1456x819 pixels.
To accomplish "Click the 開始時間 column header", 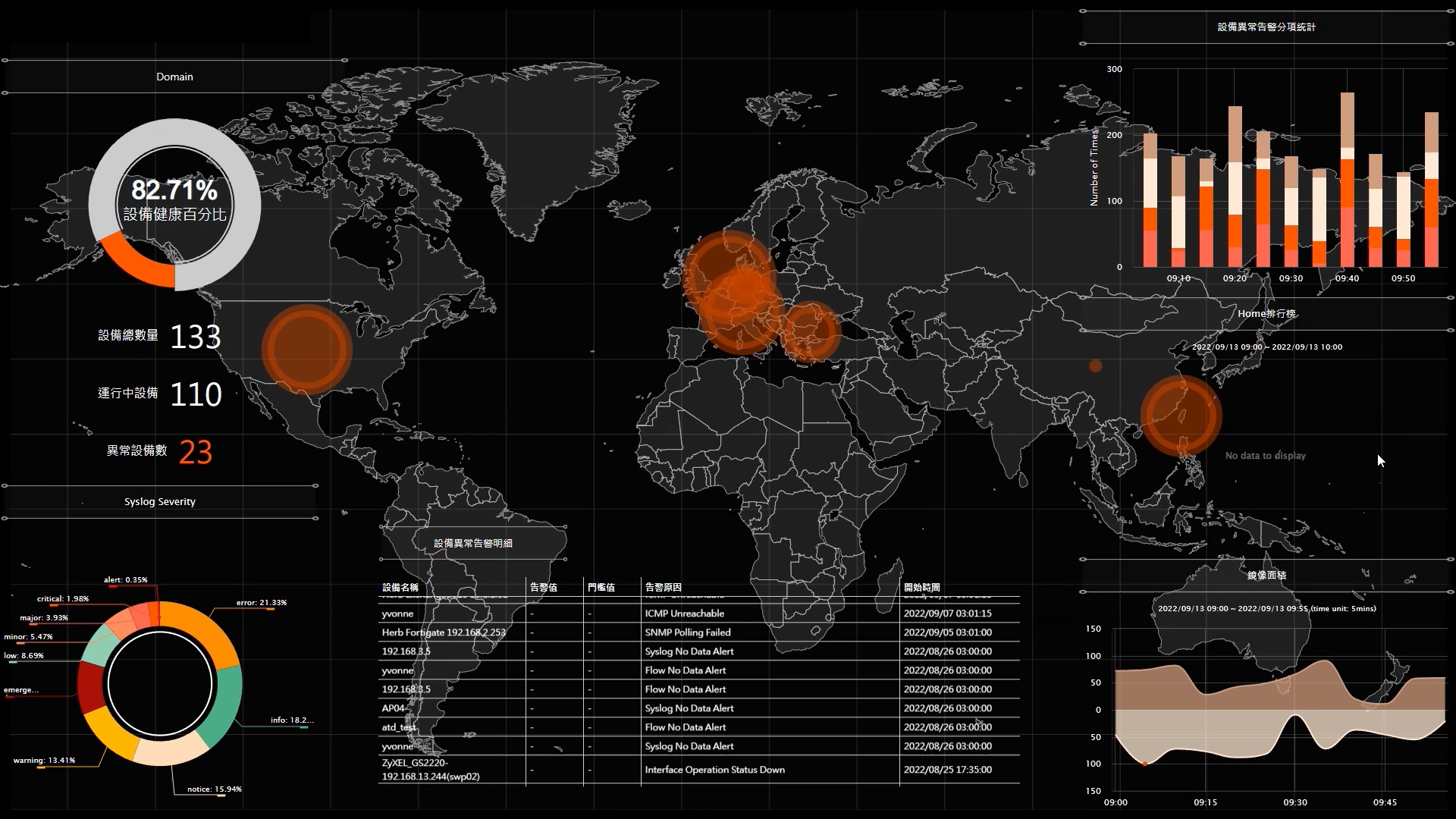I will coord(921,588).
